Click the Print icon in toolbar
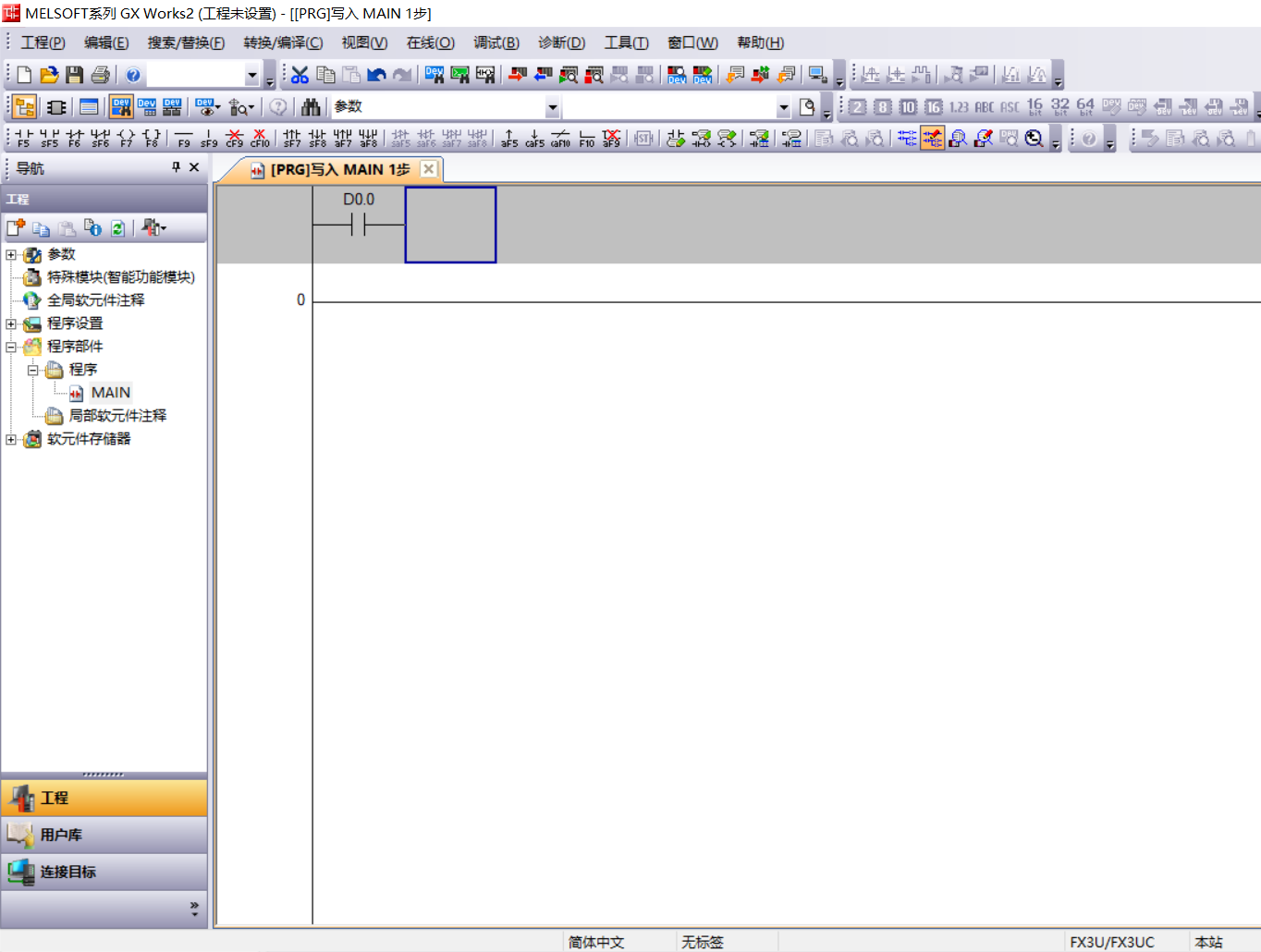1261x952 pixels. click(x=100, y=75)
